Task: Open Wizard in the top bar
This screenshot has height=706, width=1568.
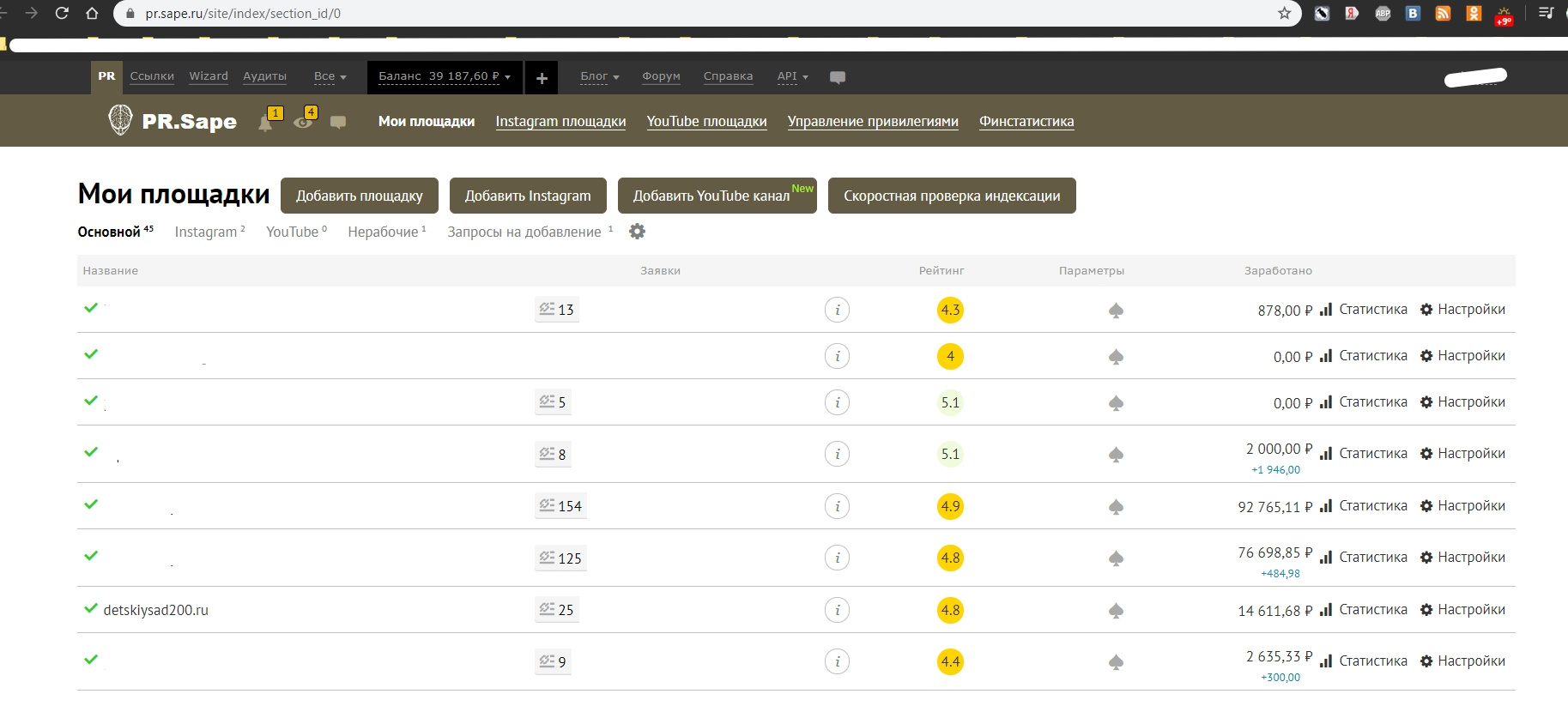Action: 209,76
